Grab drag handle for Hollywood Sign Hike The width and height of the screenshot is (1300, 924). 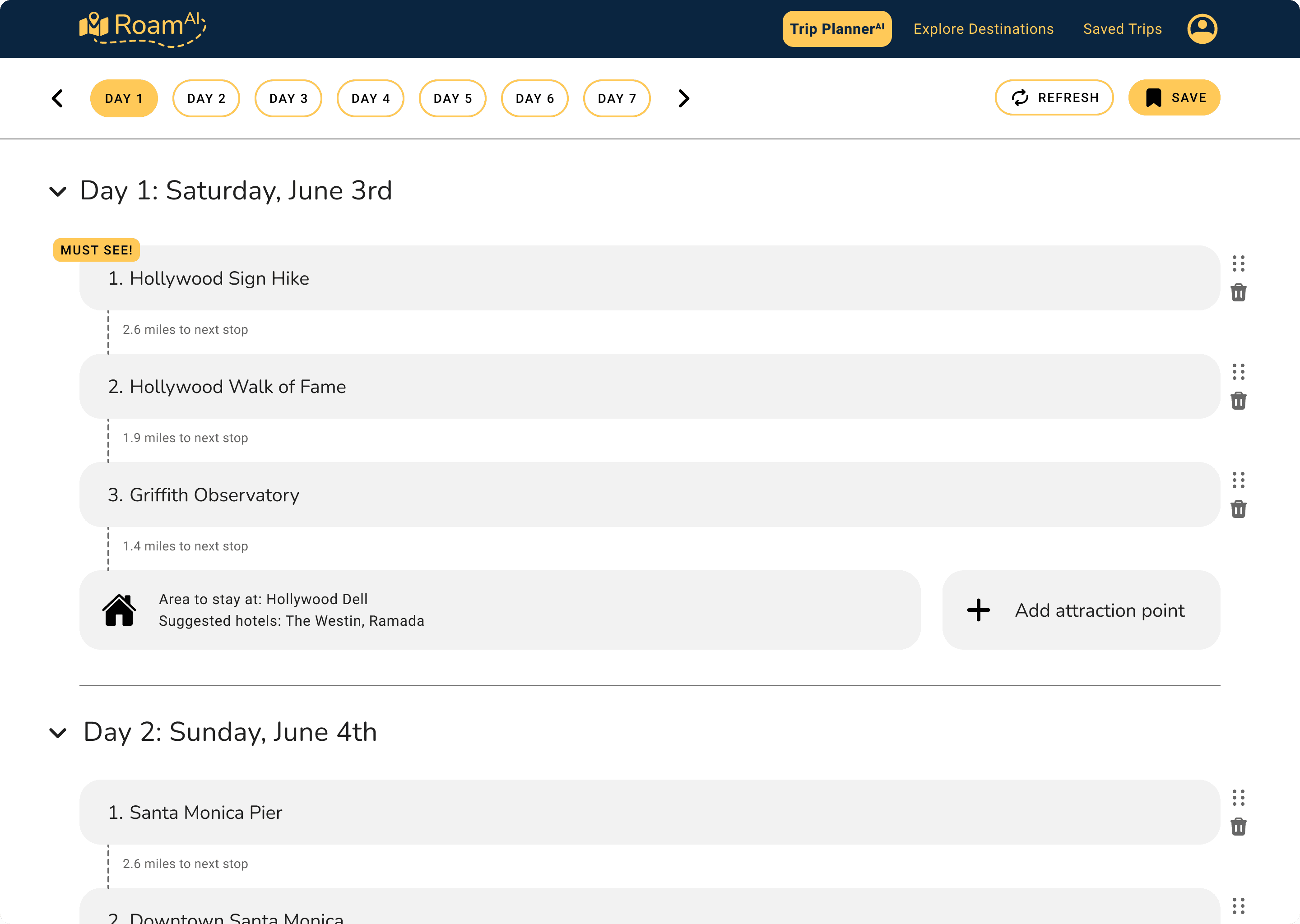coord(1238,263)
